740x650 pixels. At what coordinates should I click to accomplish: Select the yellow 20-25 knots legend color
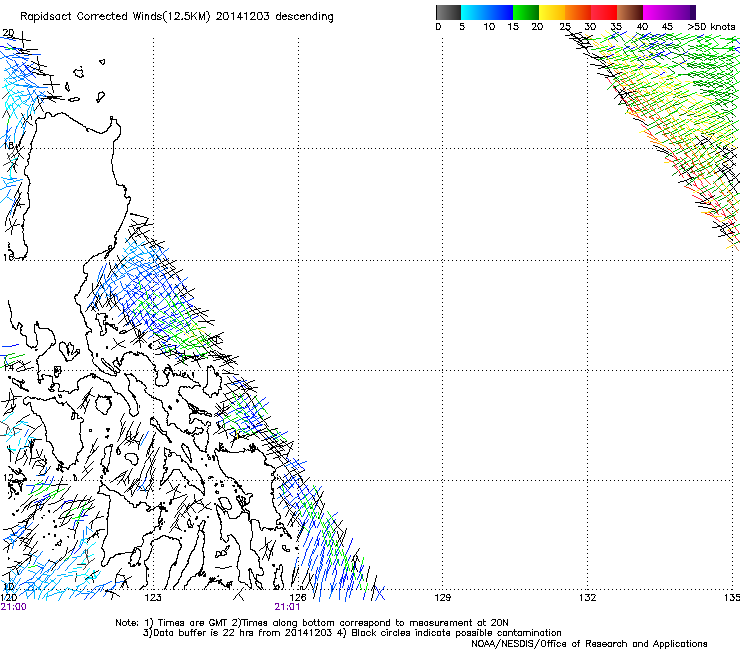point(552,12)
